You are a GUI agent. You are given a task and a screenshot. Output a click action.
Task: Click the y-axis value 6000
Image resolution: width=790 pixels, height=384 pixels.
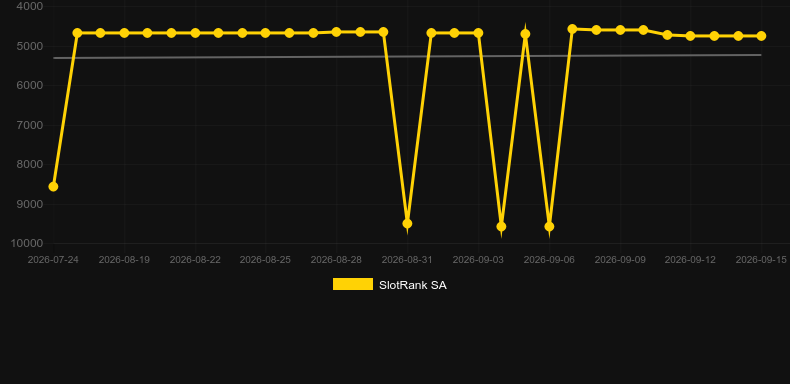(x=30, y=86)
